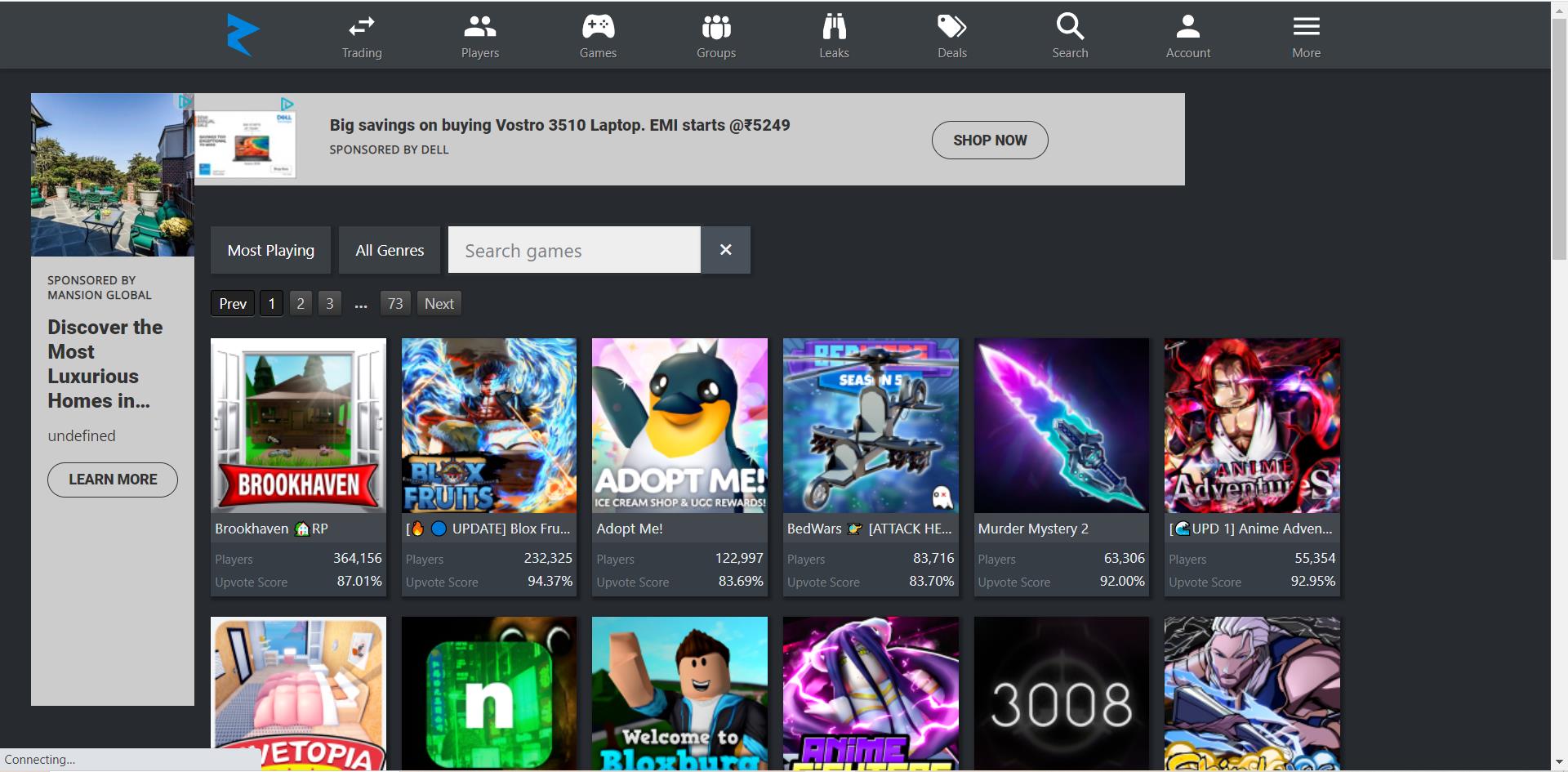Click the scrollbar down arrow
1568x772 pixels.
(1559, 763)
